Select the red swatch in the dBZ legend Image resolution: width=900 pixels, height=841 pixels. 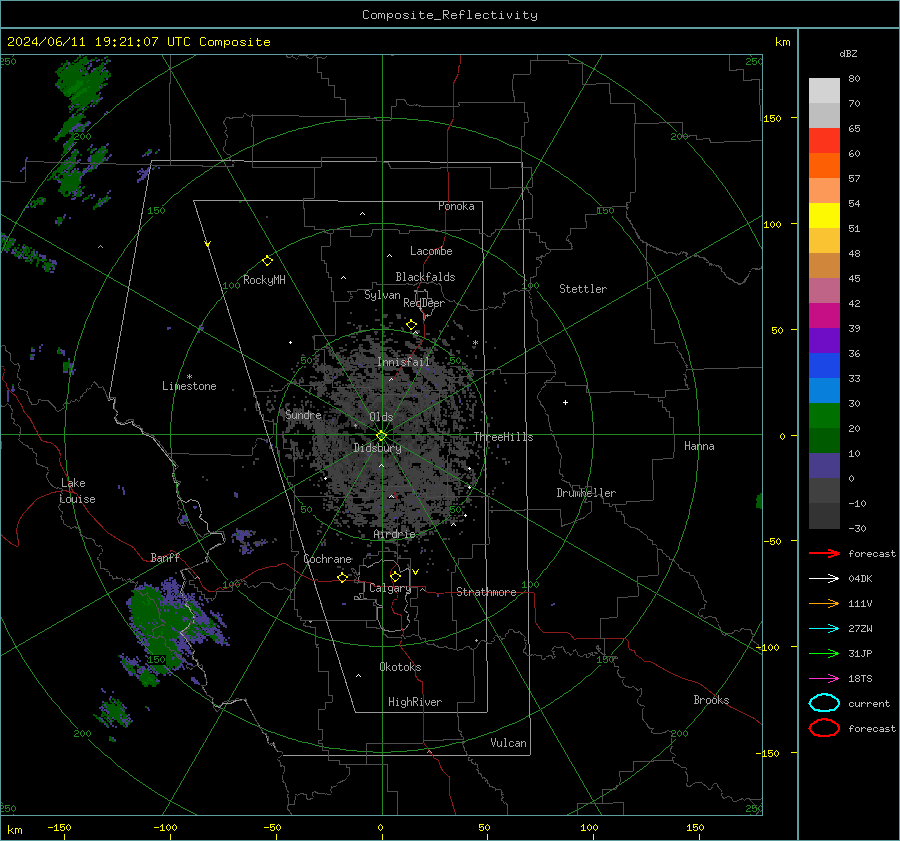(x=824, y=140)
